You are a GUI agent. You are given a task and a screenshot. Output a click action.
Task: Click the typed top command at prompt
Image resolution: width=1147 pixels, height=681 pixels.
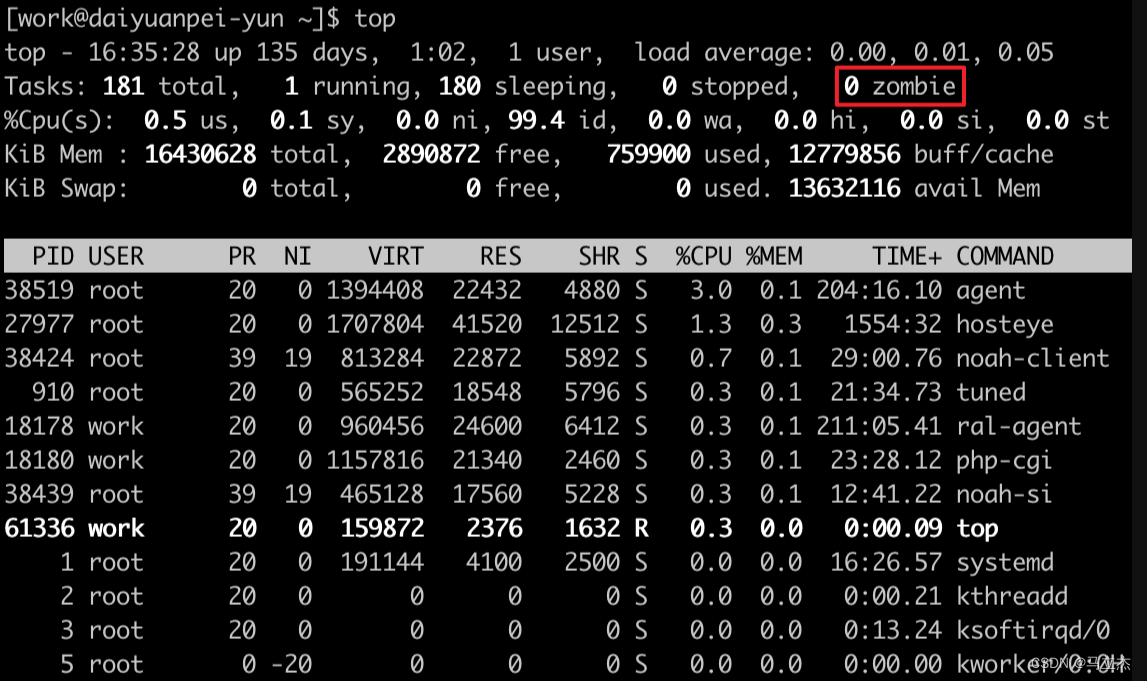[x=375, y=19]
